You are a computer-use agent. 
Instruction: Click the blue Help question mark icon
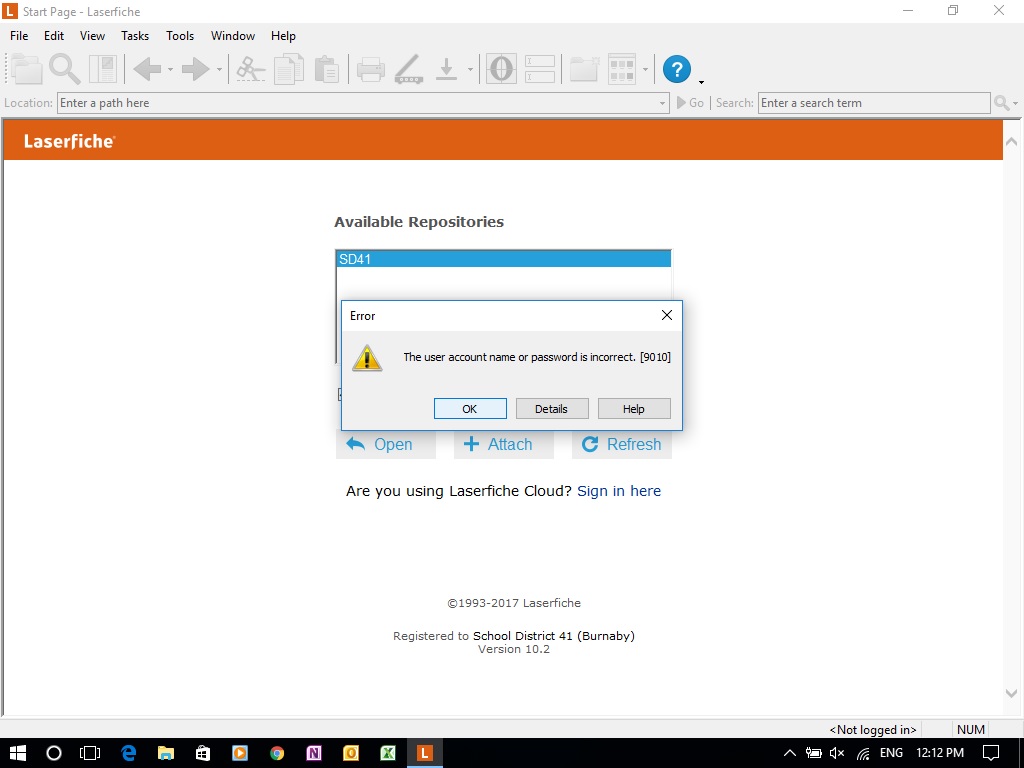click(677, 69)
